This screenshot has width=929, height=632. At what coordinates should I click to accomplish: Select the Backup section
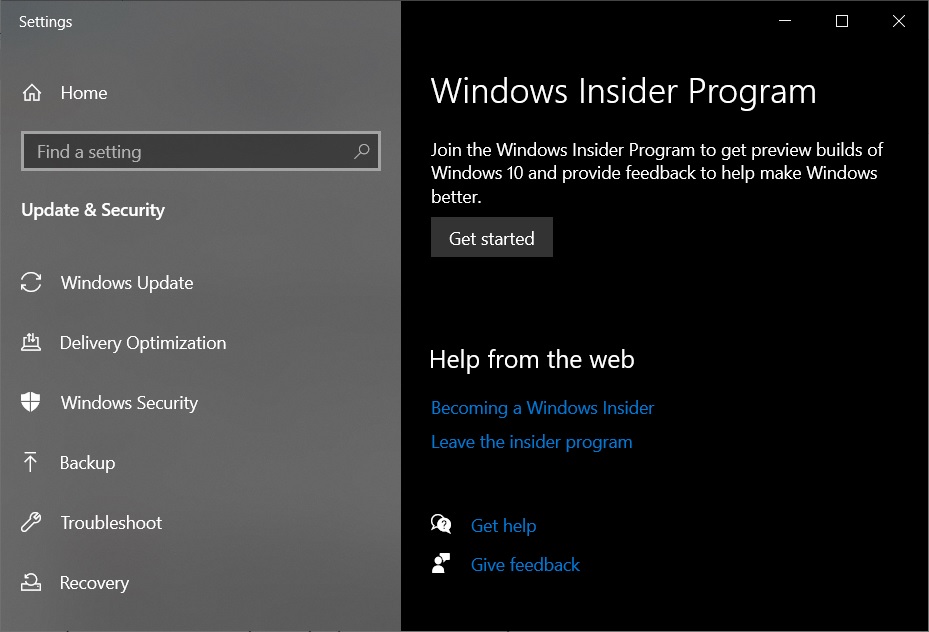88,463
